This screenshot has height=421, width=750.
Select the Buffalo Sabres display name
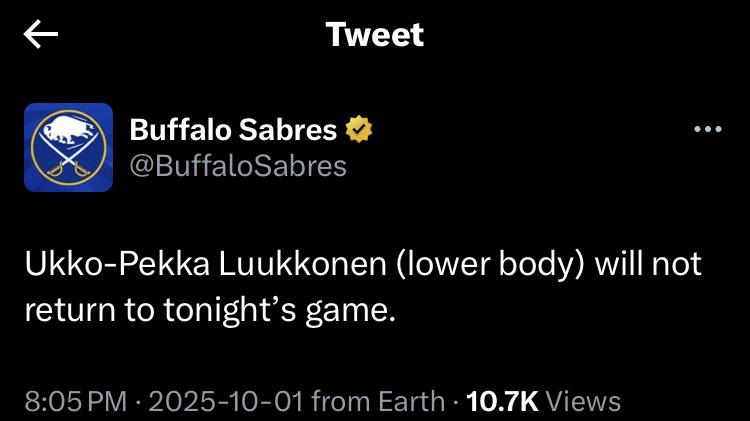coord(233,129)
